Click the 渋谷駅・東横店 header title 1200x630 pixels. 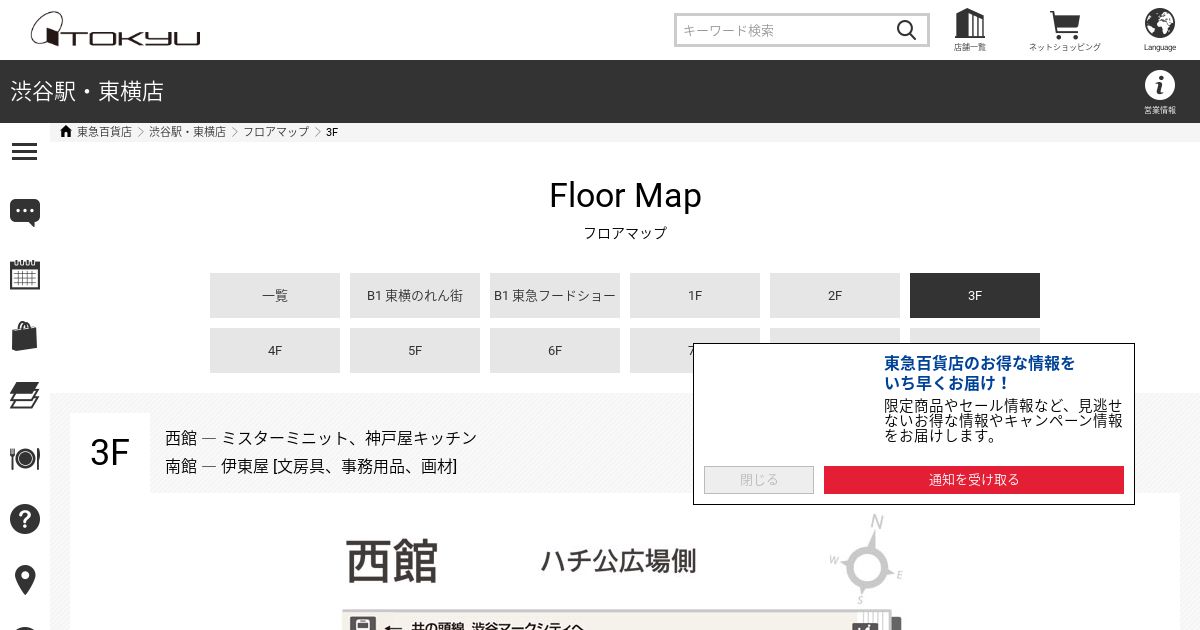point(87,92)
